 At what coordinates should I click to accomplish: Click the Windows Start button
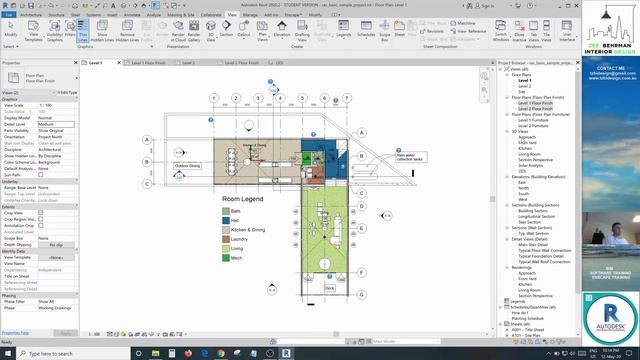pyautogui.click(x=8, y=353)
